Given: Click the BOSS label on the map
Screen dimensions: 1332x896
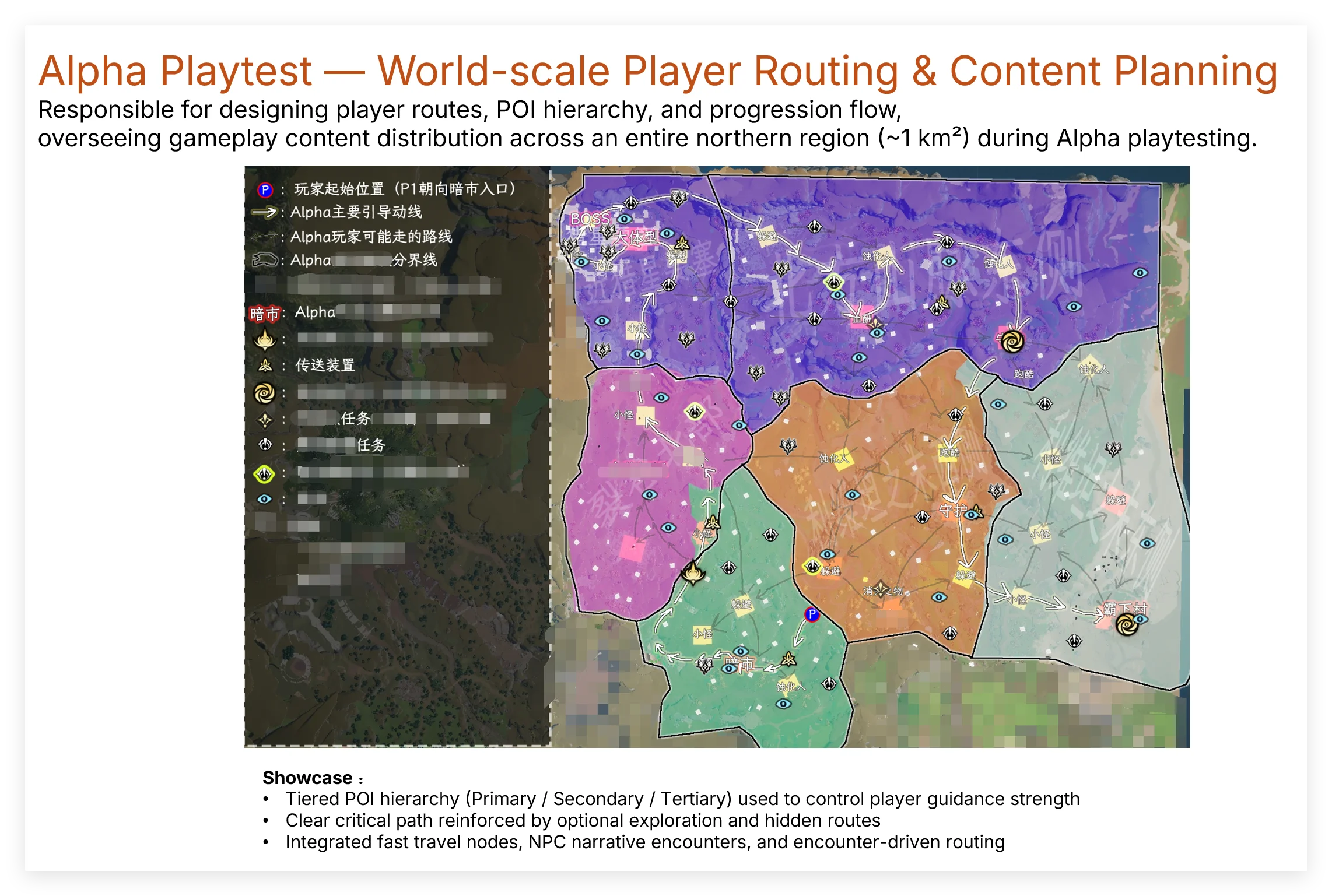Looking at the screenshot, I should 590,219.
